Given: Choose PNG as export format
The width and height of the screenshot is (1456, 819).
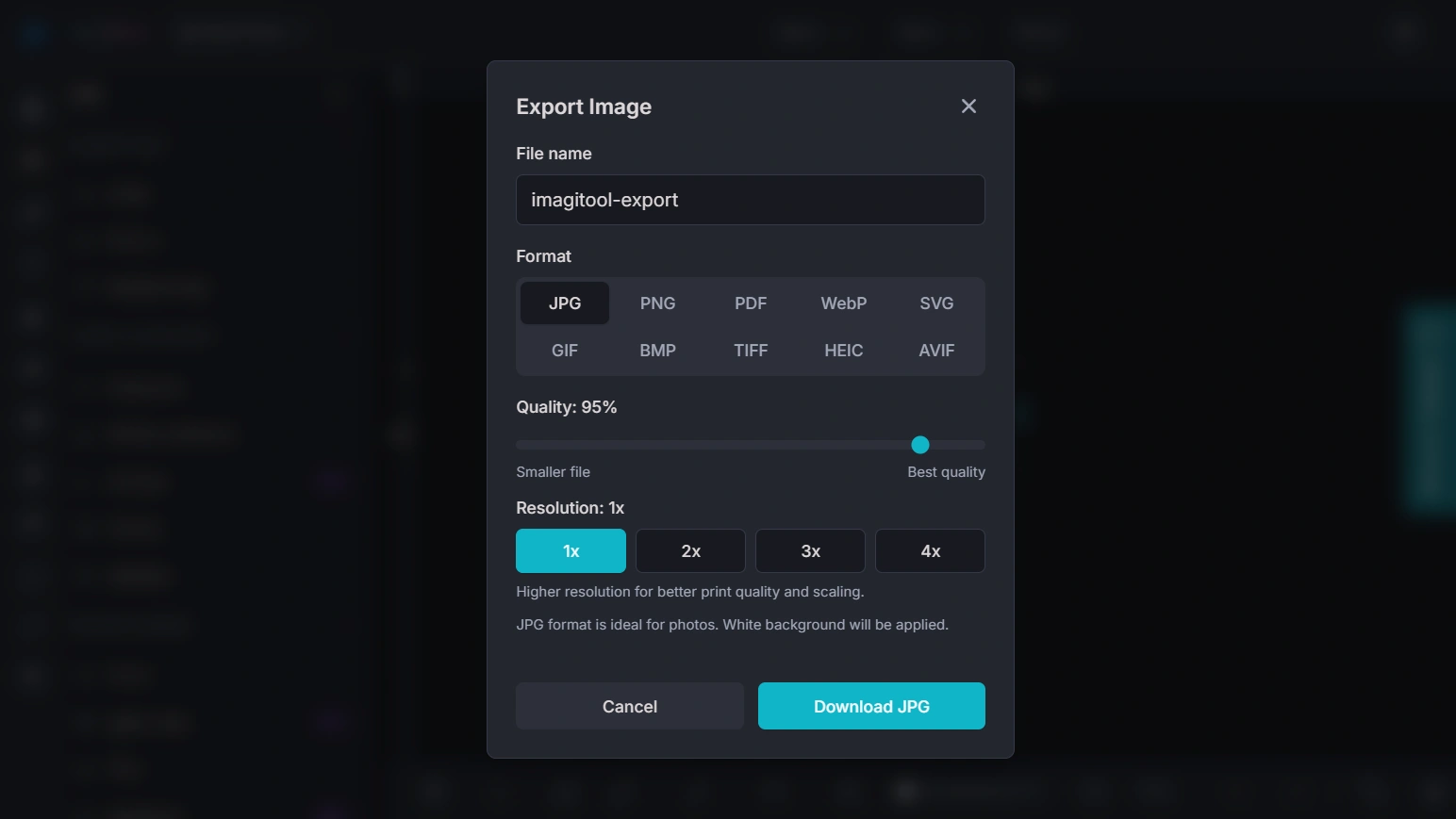Looking at the screenshot, I should click(657, 303).
